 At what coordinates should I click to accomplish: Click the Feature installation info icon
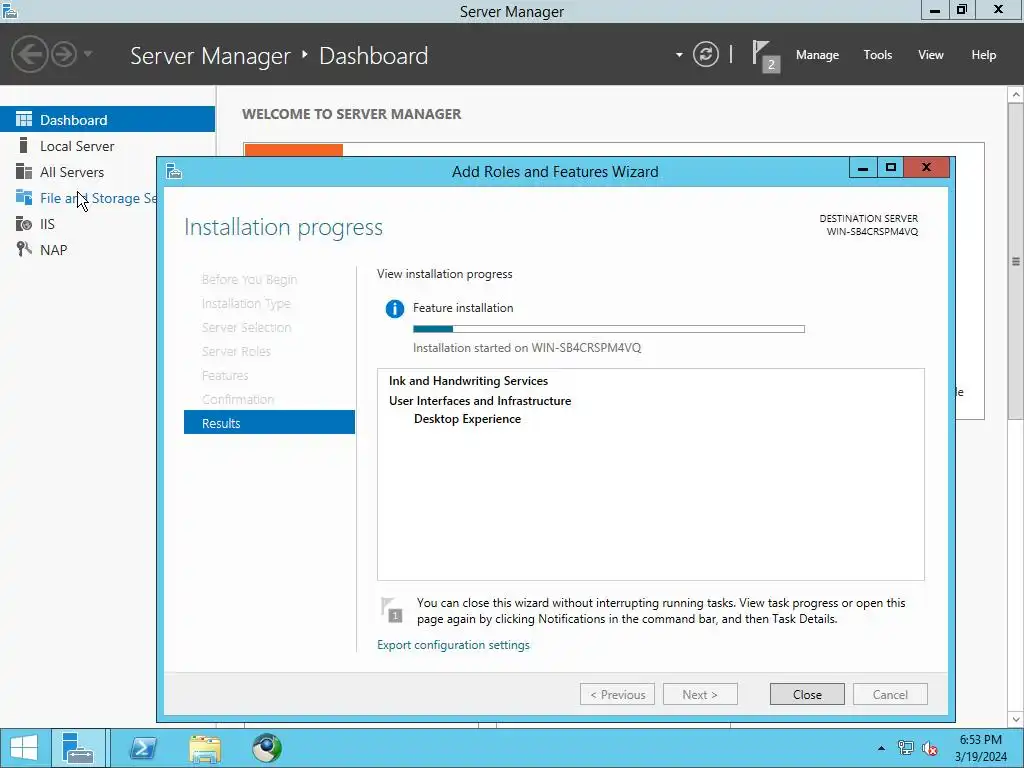394,308
